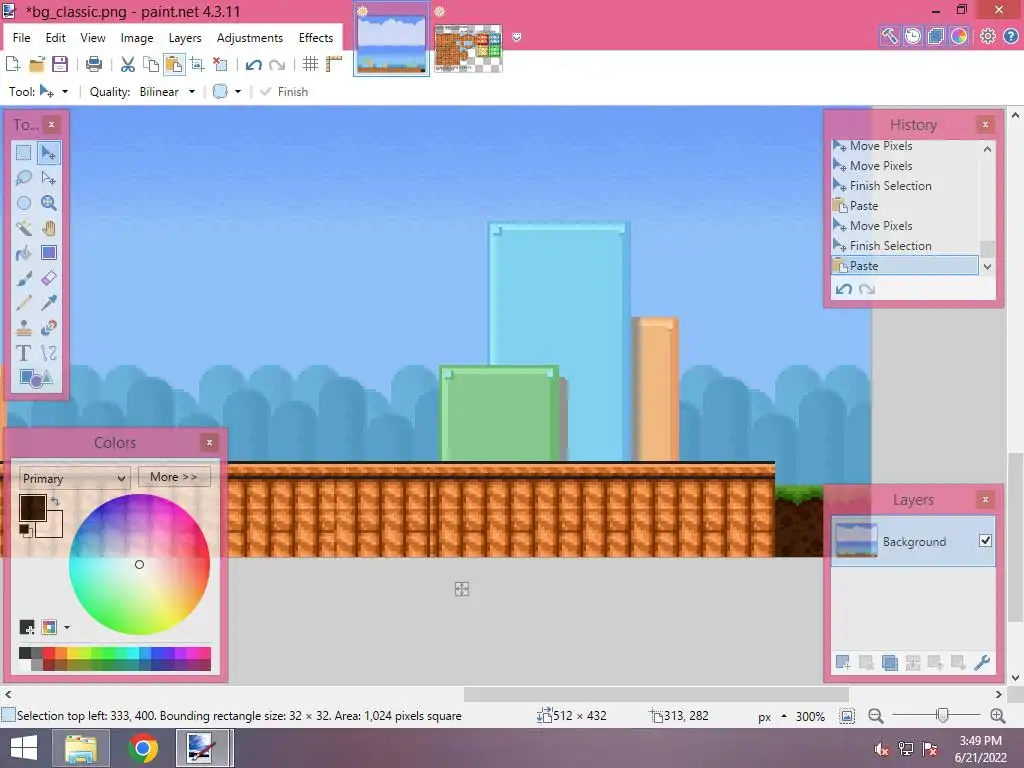Select the Lasso Select tool

(x=24, y=178)
